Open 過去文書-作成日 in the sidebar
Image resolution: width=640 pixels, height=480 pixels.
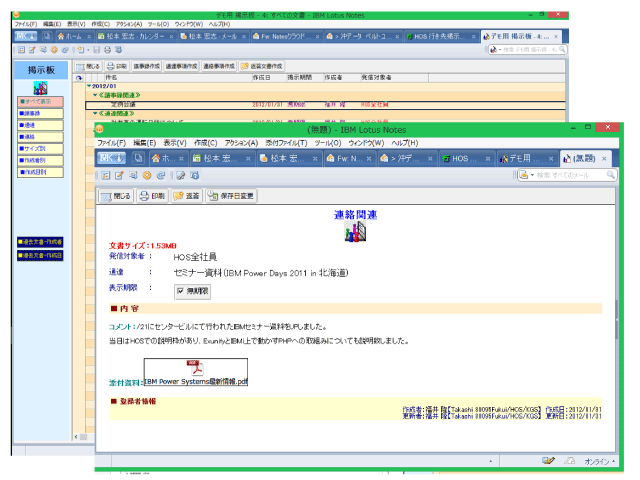pyautogui.click(x=40, y=256)
